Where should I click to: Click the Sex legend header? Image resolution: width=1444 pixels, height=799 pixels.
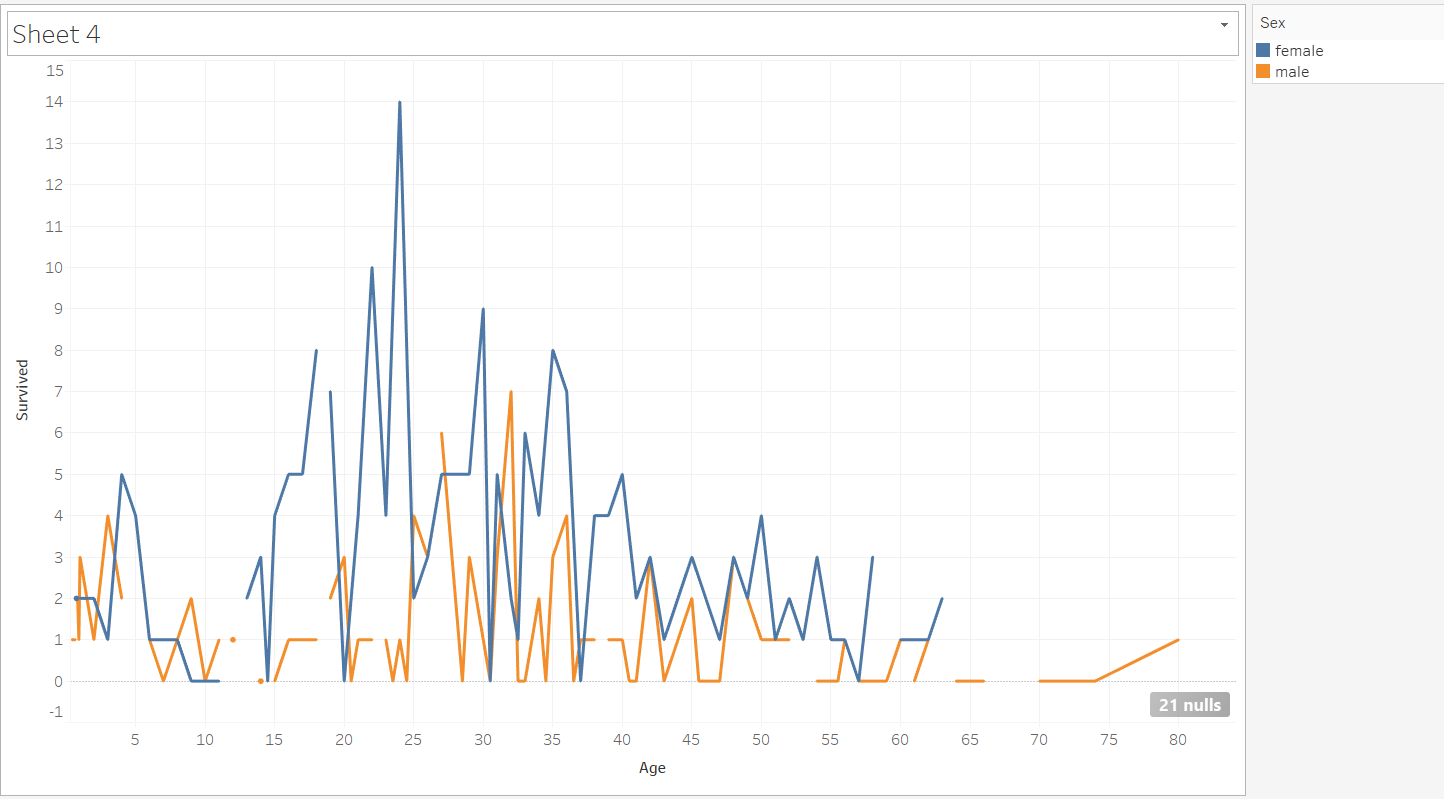pos(1271,22)
